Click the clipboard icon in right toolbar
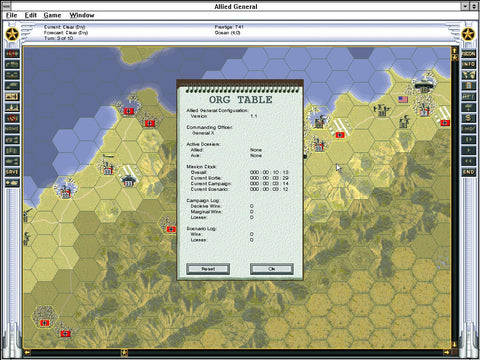Screen dimensions: 480x360 coord(468,86)
